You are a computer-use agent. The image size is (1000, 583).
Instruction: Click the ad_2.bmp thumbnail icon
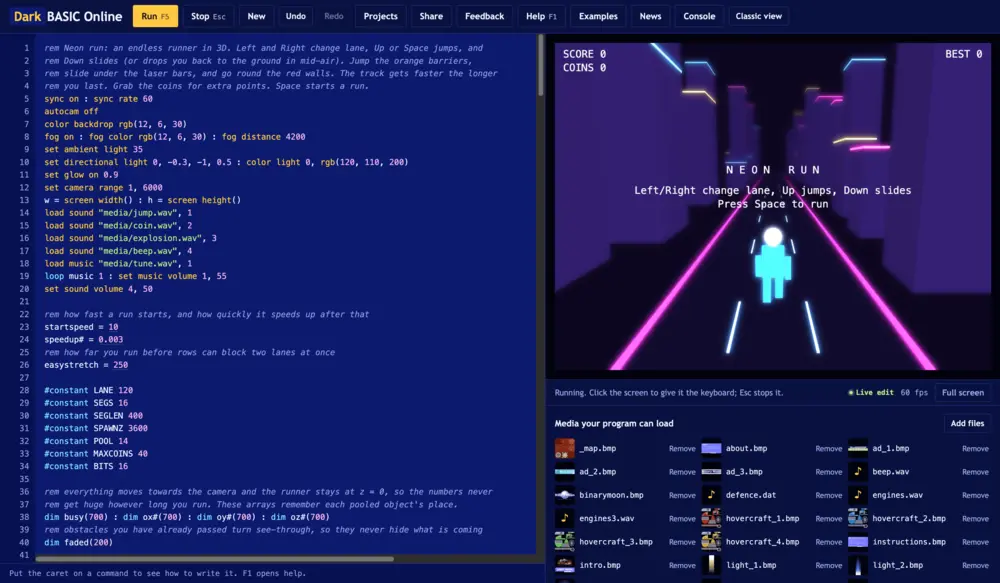564,472
